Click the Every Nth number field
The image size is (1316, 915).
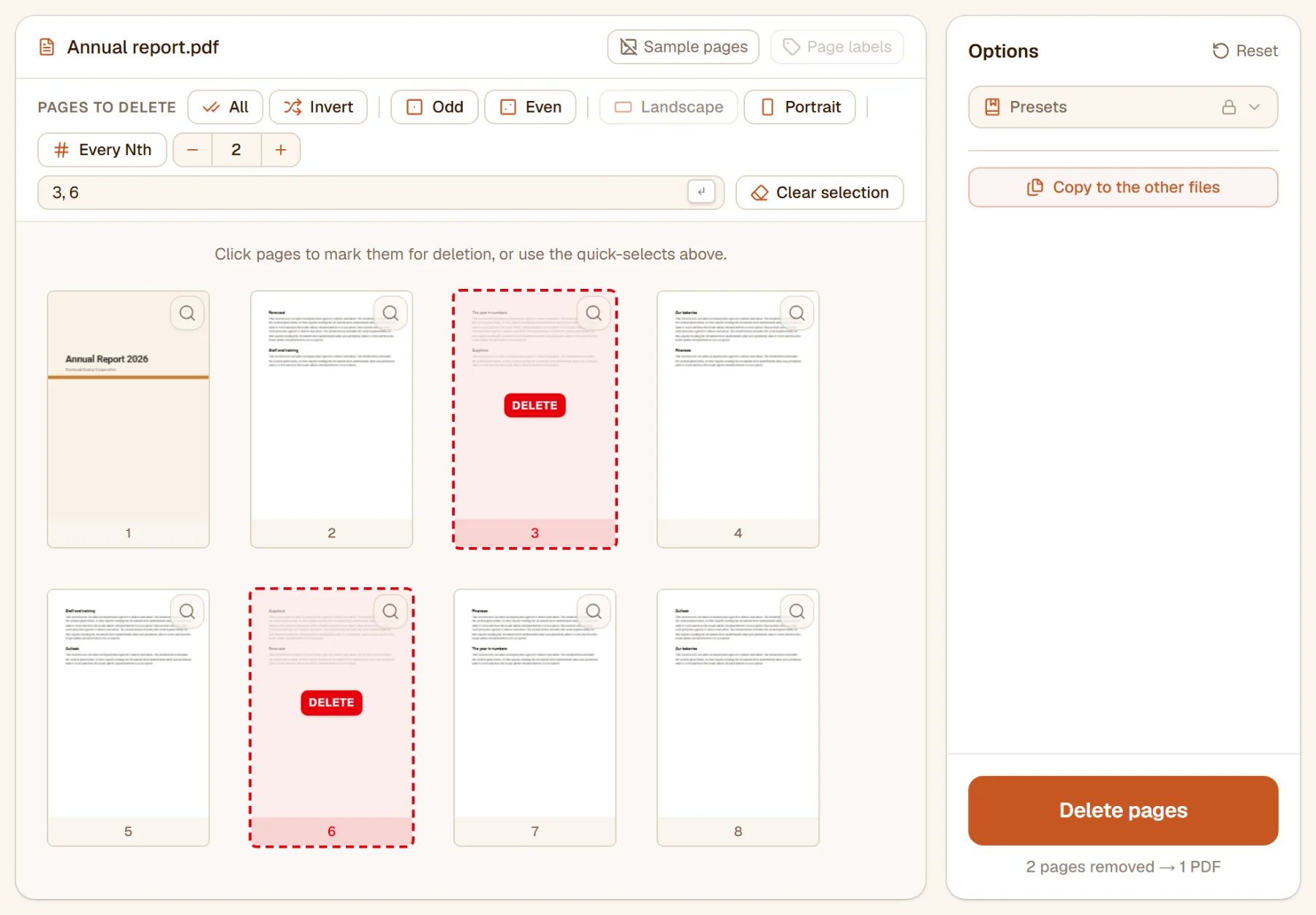[x=236, y=150]
